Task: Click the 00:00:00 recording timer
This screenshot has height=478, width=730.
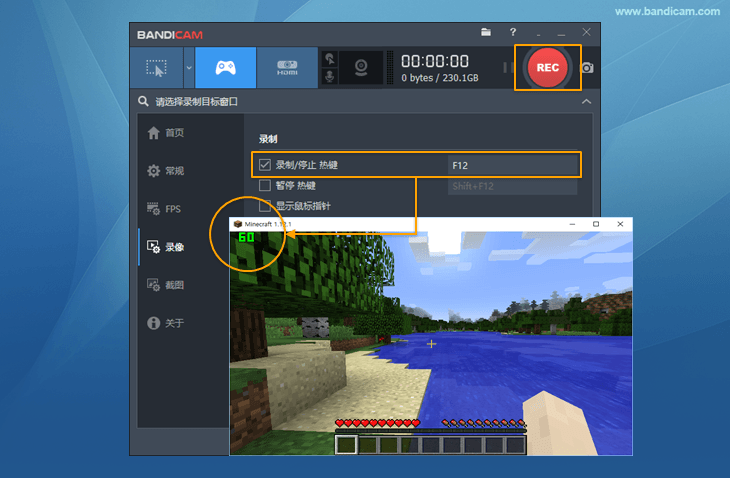Action: [435, 61]
